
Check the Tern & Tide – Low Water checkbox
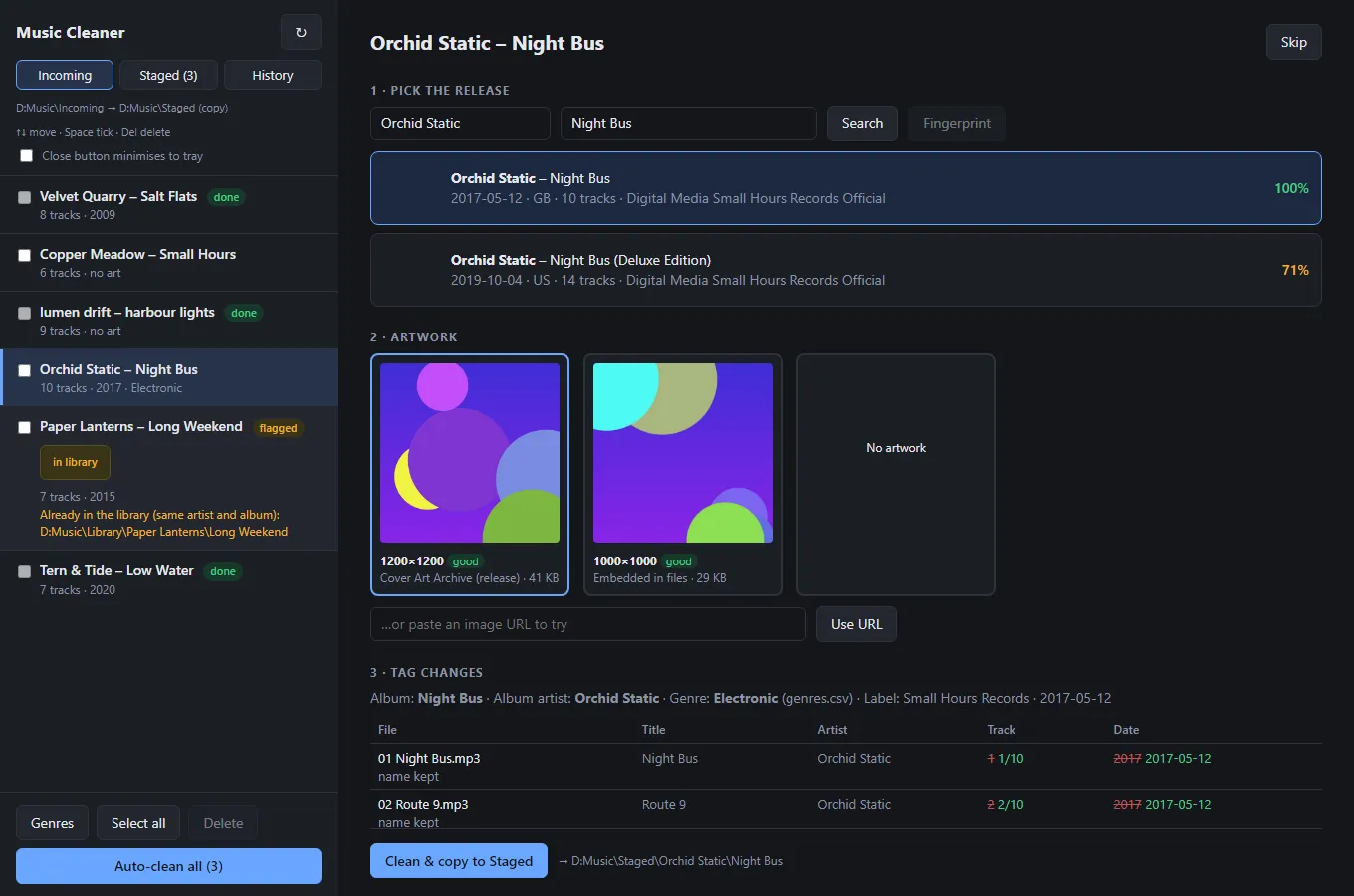pyautogui.click(x=24, y=571)
